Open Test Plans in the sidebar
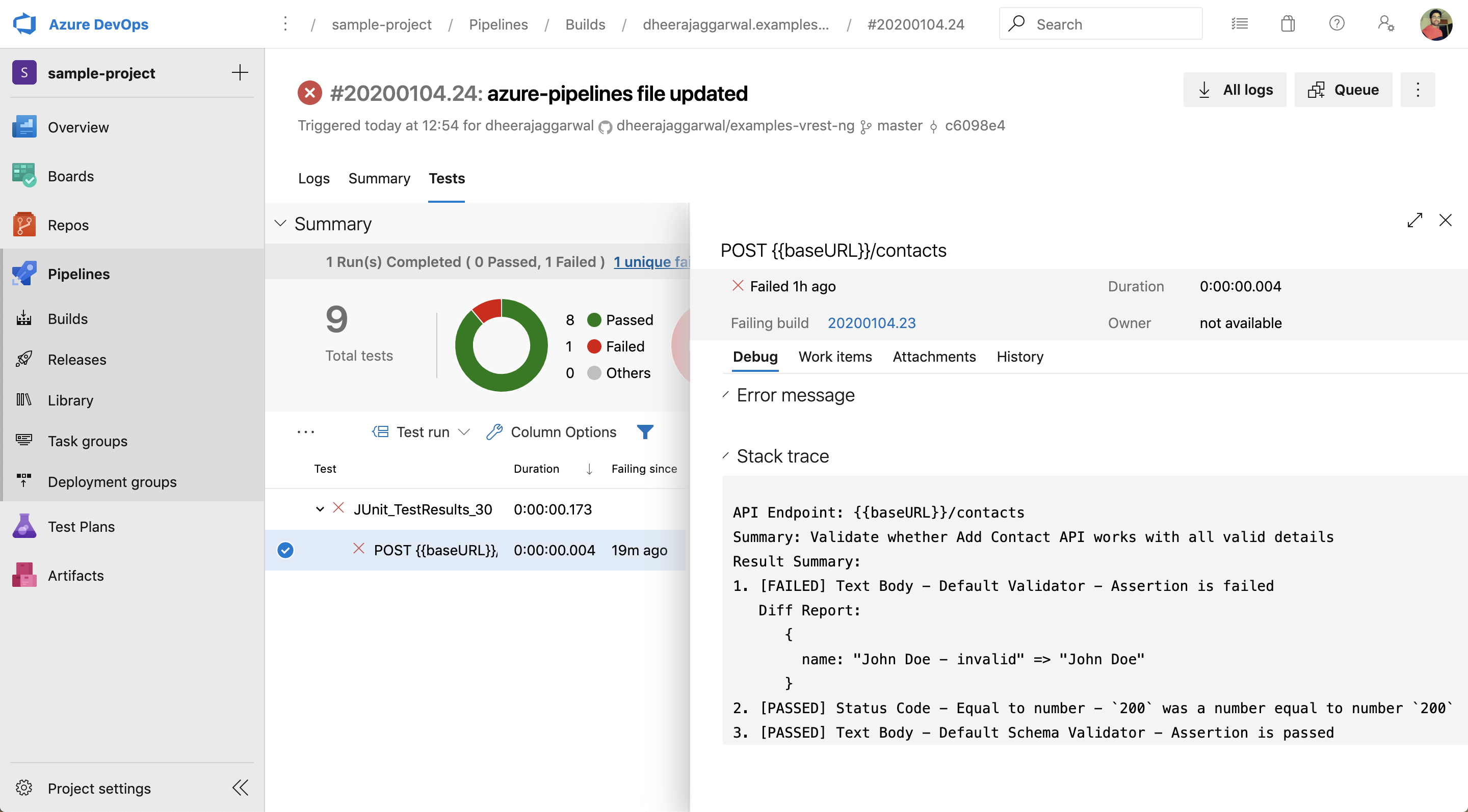Image resolution: width=1468 pixels, height=812 pixels. [132, 527]
